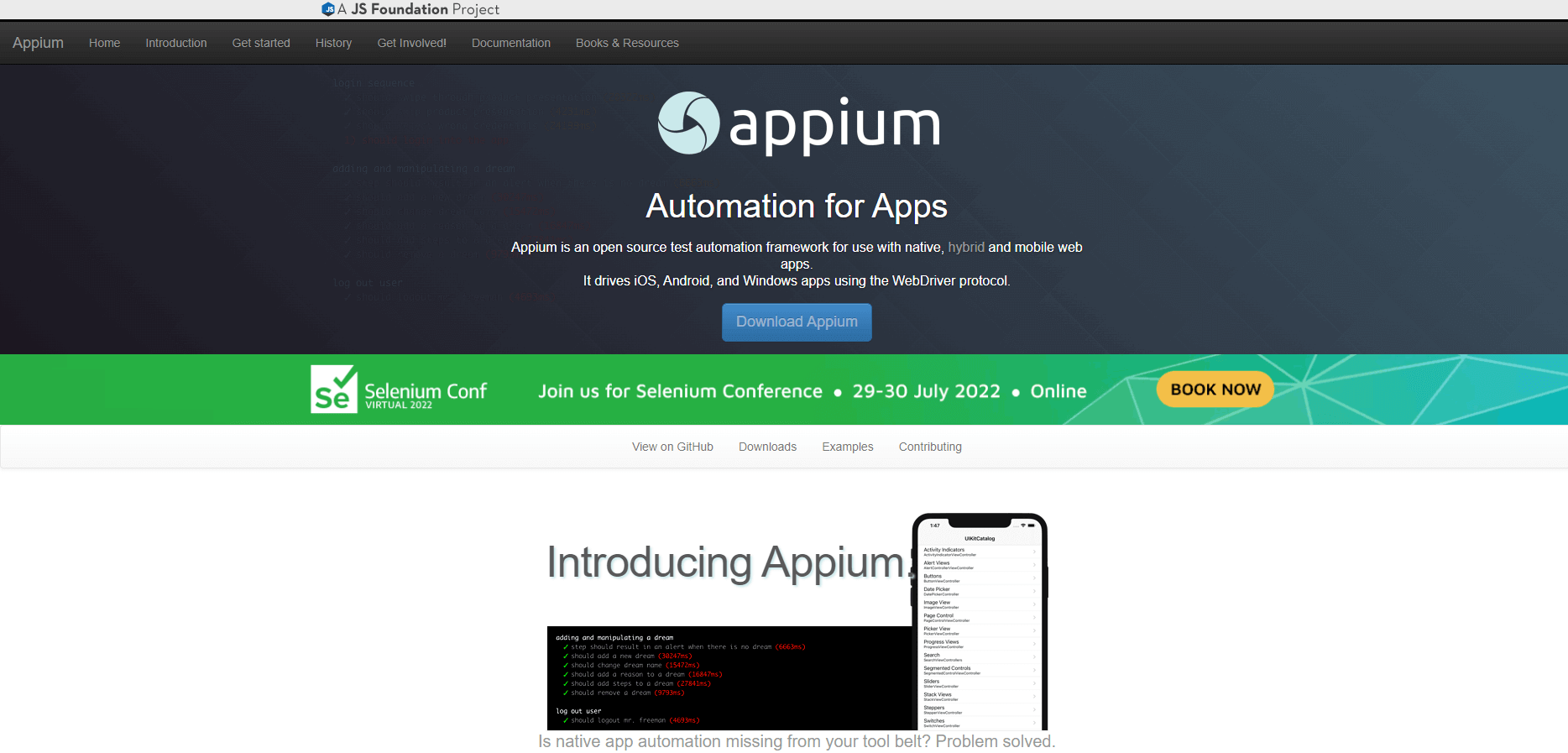1568x753 pixels.
Task: Open the Downloads link below banner
Action: 767,447
